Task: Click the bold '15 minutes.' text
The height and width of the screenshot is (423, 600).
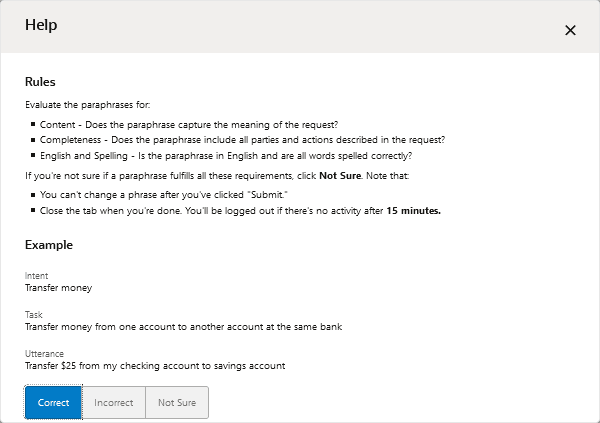Action: 413,211
